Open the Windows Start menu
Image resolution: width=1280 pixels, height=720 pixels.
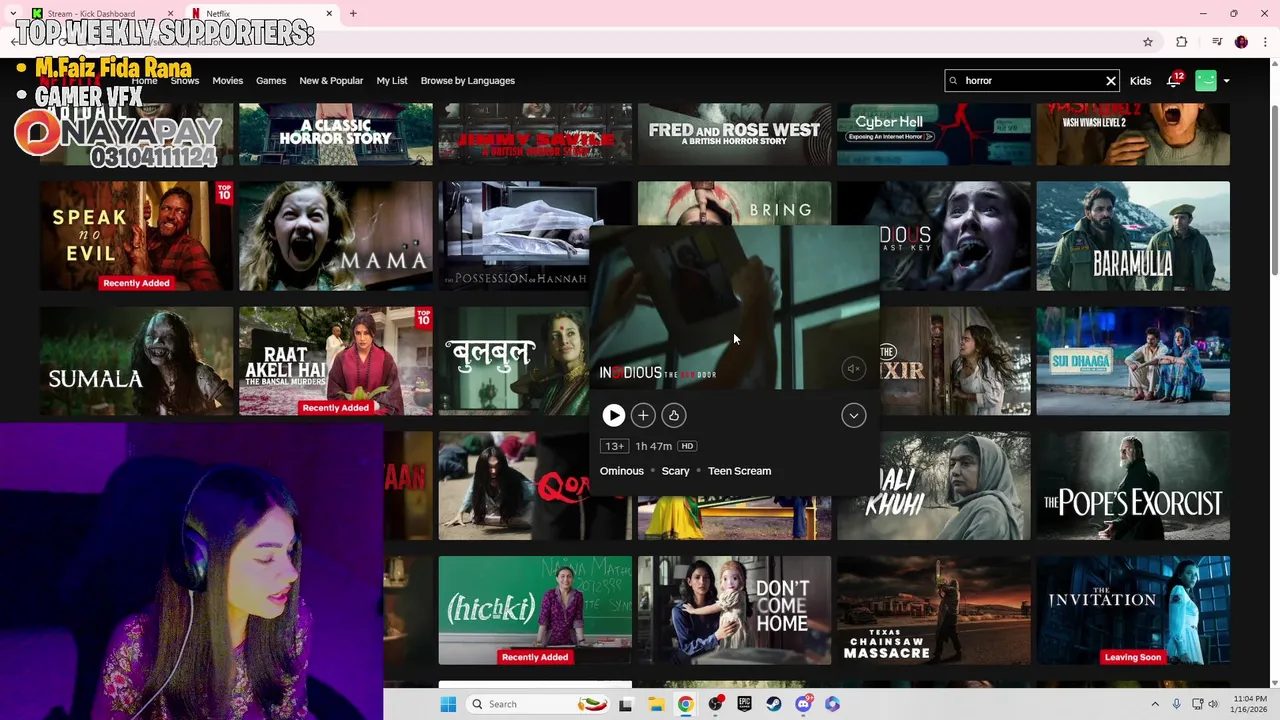[448, 704]
